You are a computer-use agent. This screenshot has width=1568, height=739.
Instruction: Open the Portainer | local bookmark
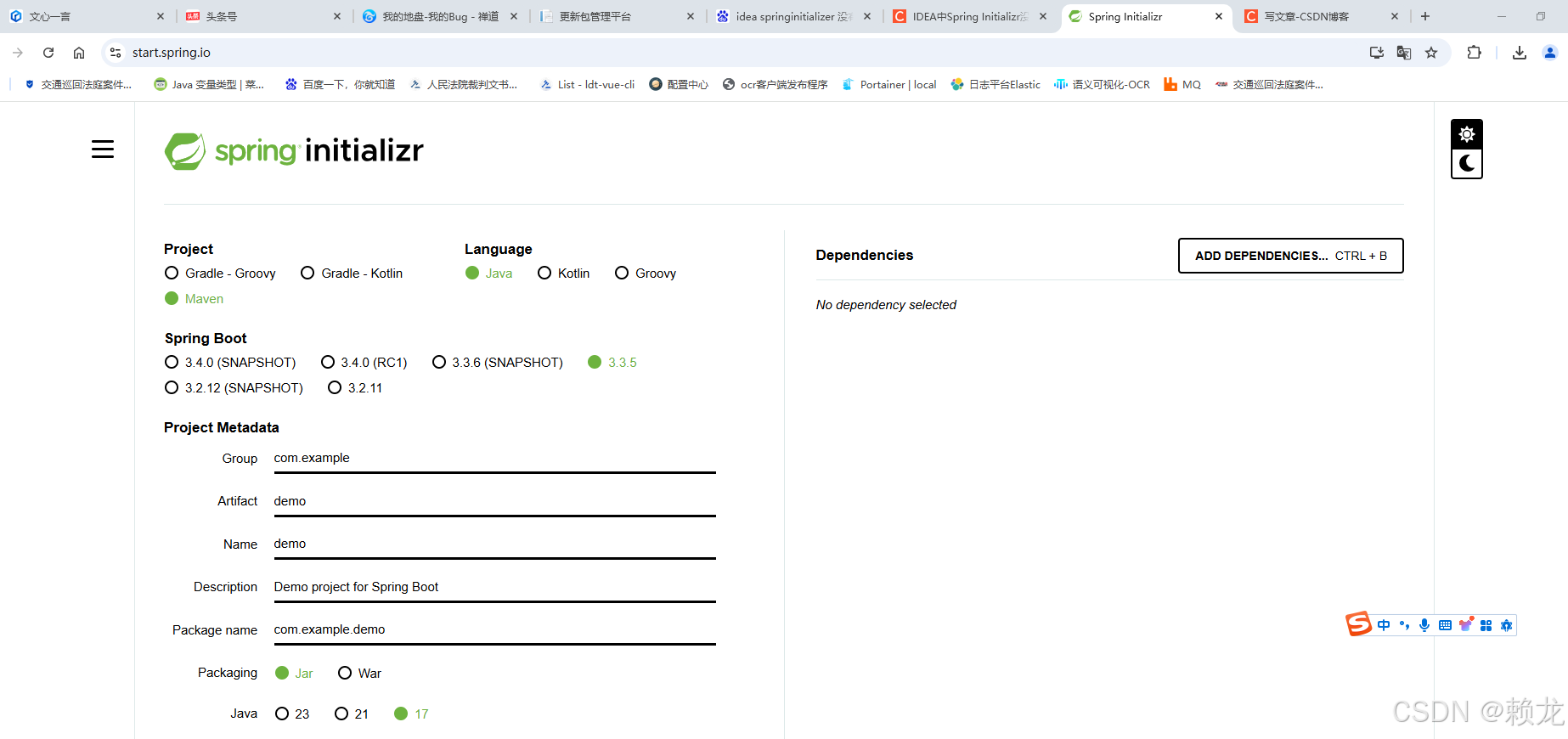(x=889, y=84)
